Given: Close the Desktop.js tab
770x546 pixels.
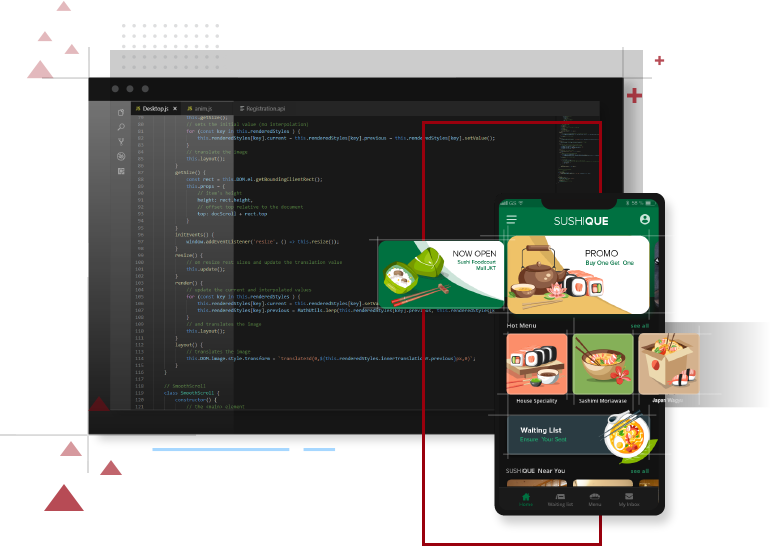Looking at the screenshot, I should coord(176,108).
